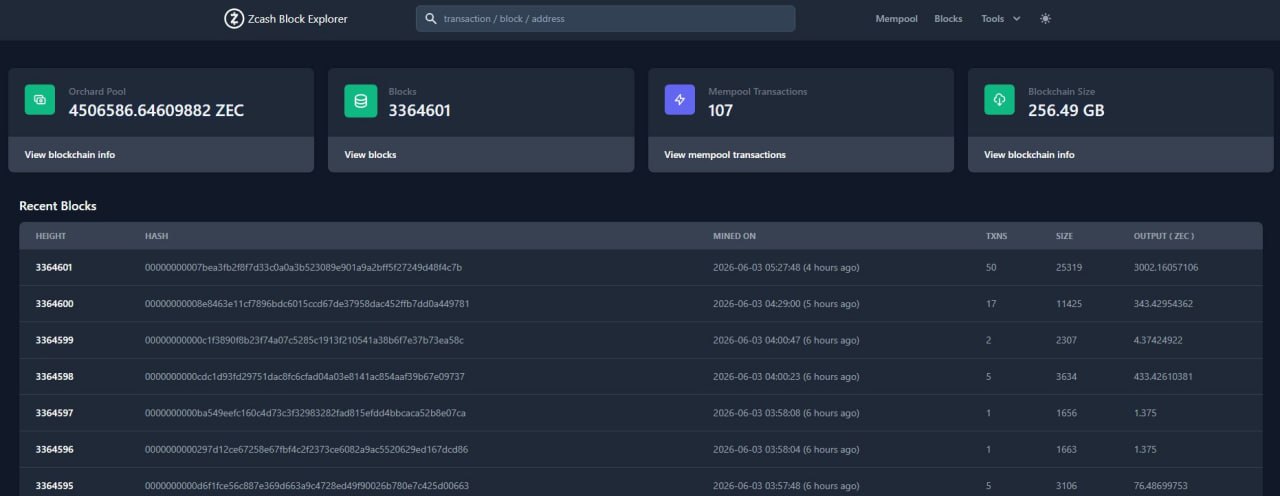Image resolution: width=1280 pixels, height=496 pixels.
Task: Click the View blocks link
Action: point(370,155)
